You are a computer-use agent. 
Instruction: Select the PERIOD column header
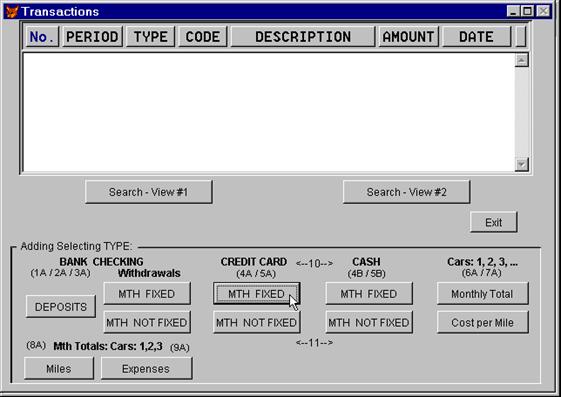tap(92, 36)
